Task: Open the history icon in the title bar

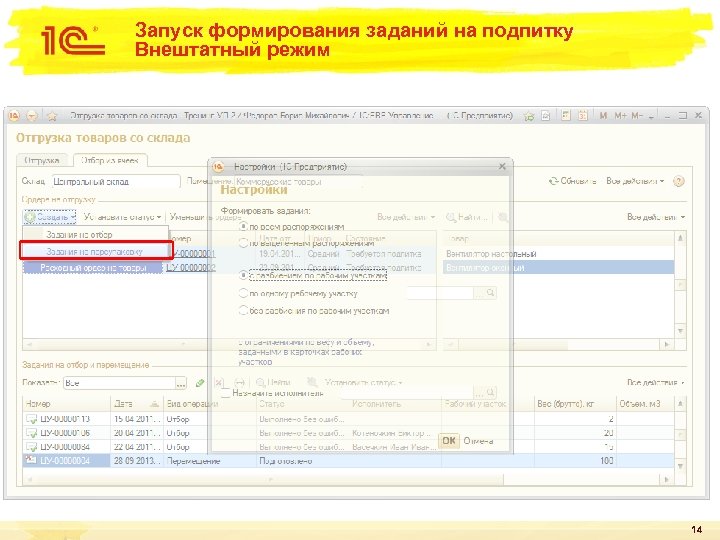Action: pyautogui.click(x=546, y=116)
